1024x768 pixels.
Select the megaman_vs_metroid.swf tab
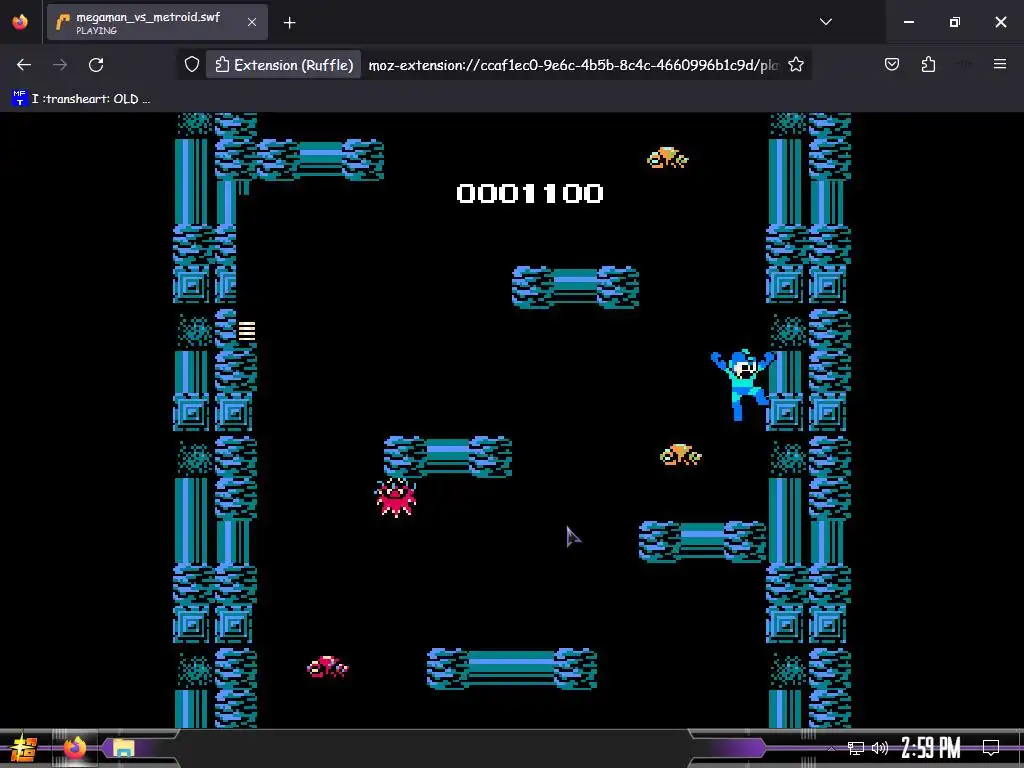click(157, 22)
